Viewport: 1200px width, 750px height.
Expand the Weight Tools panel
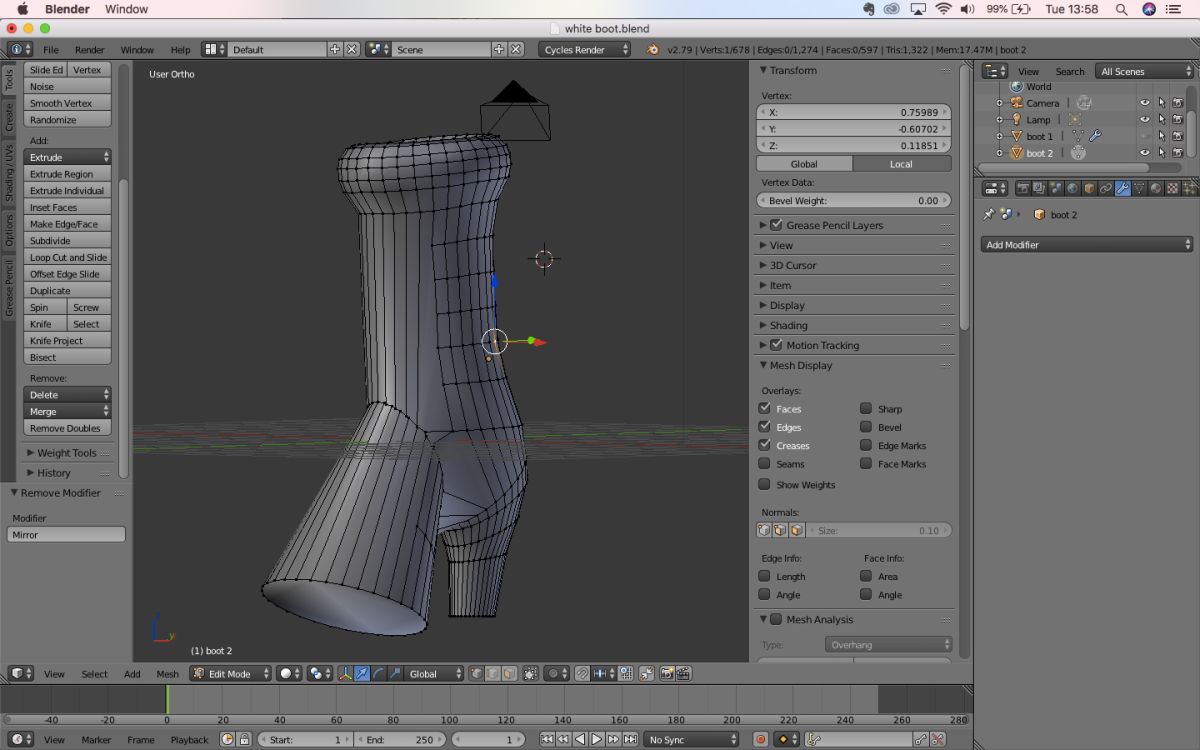(x=67, y=453)
